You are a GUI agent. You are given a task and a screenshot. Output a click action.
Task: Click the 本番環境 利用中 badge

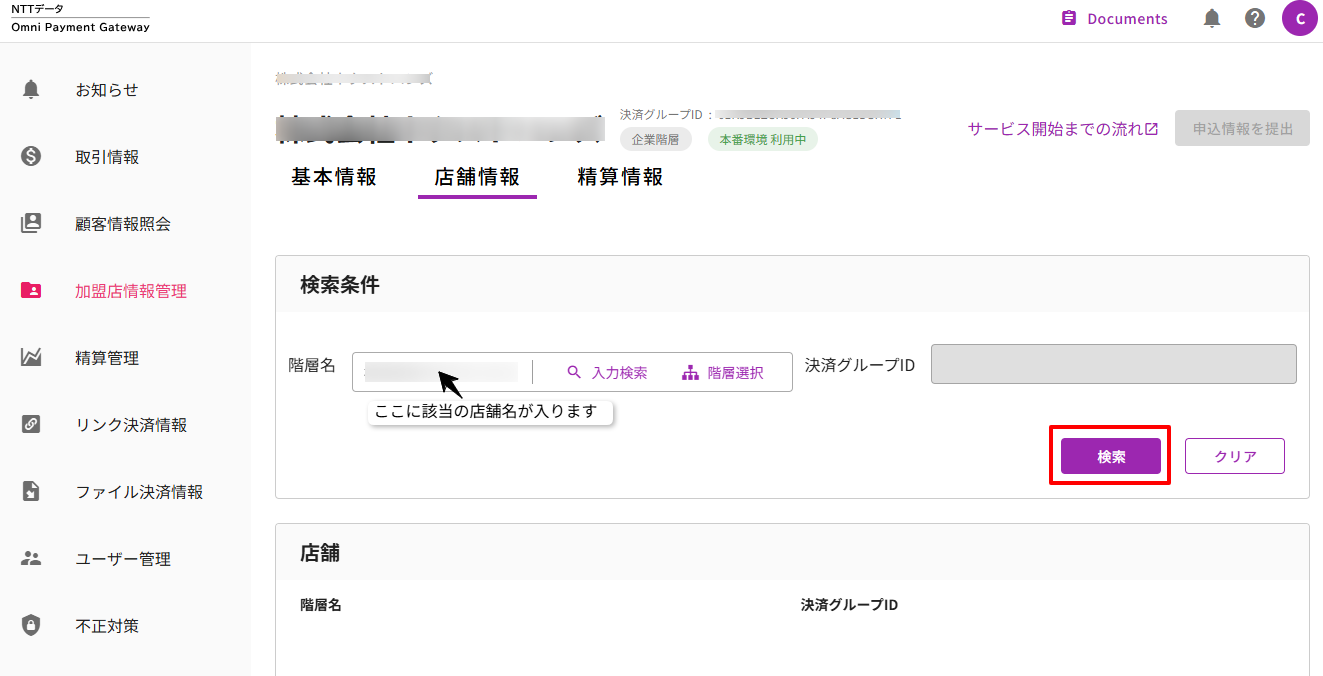point(763,140)
